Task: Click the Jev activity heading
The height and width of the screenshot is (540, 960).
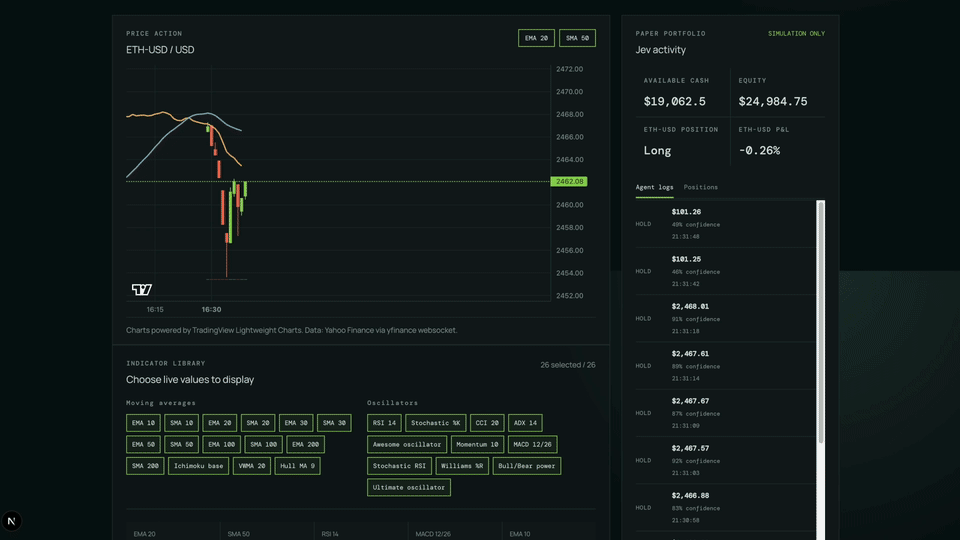Action: 661,50
